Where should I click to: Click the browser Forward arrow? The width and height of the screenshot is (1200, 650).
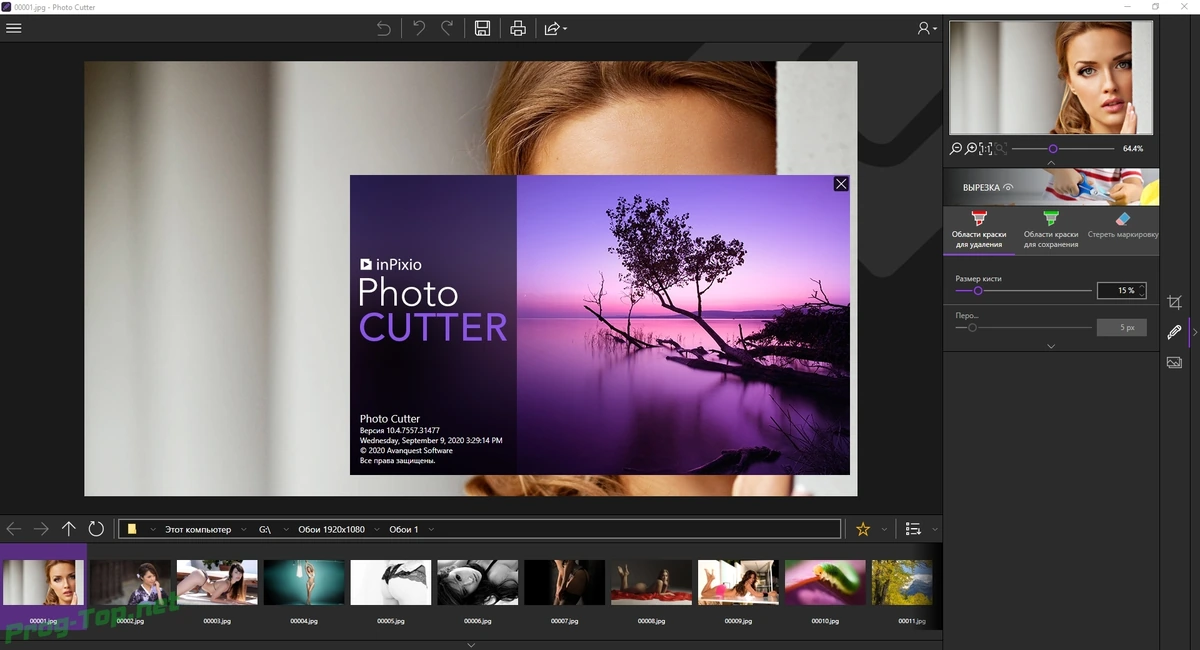[x=41, y=529]
